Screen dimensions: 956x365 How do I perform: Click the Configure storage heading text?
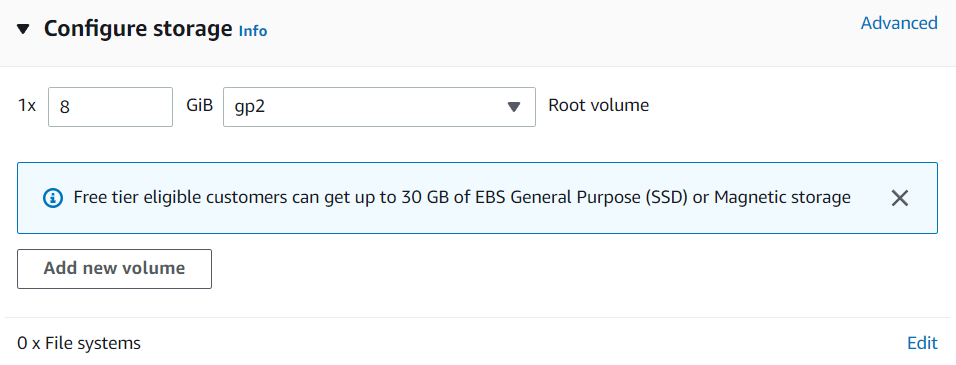coord(138,29)
